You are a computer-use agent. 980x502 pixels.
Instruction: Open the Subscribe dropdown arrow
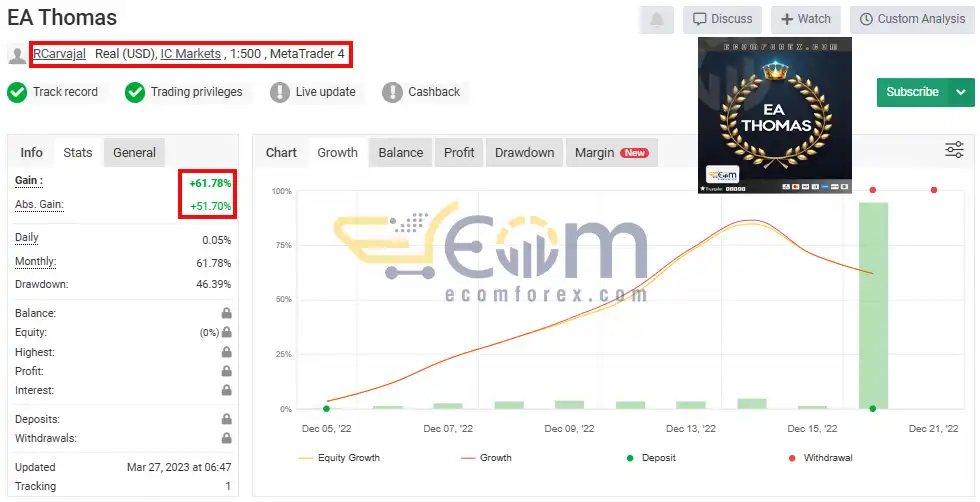click(961, 93)
